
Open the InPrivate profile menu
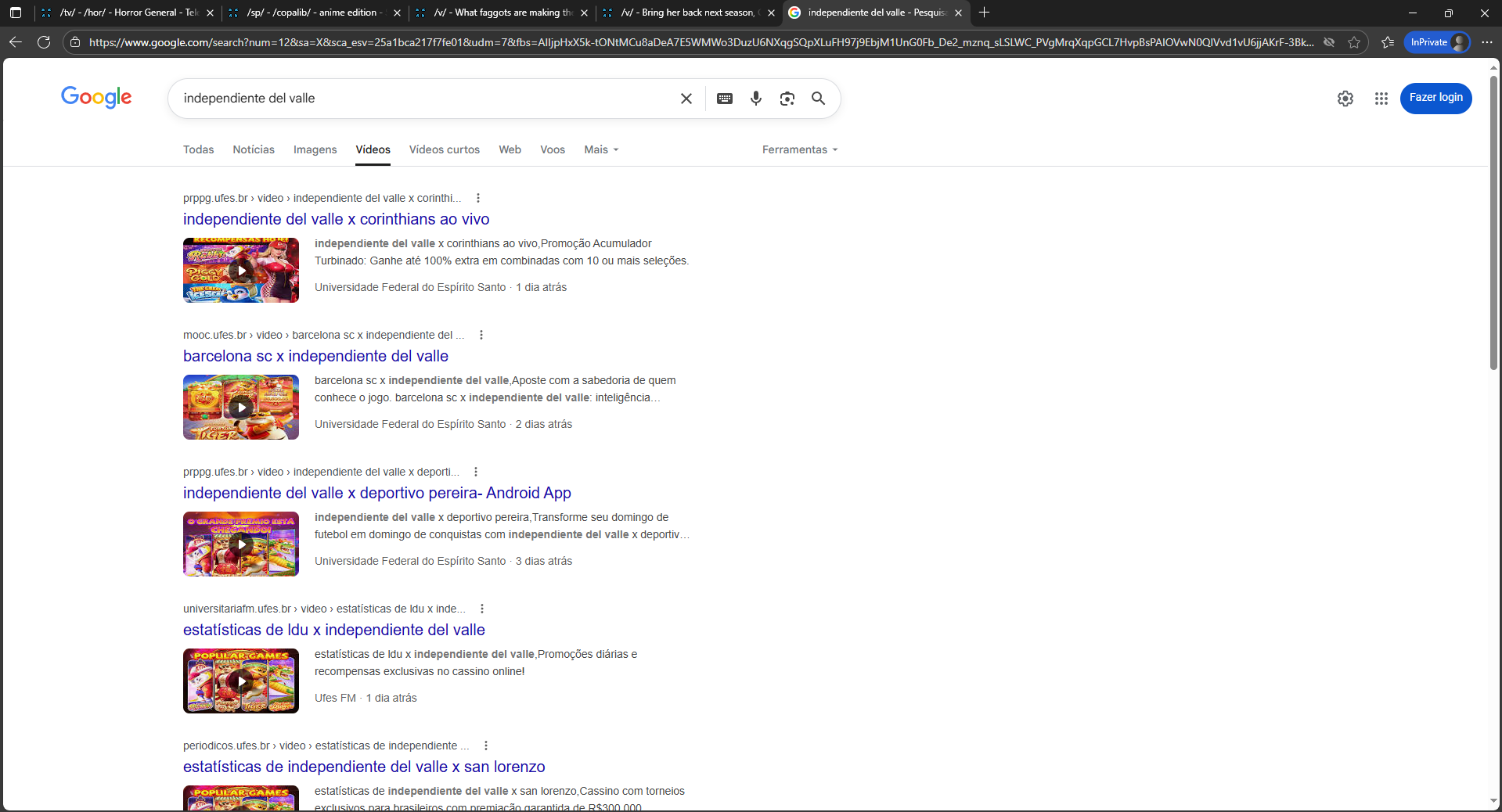click(1438, 42)
